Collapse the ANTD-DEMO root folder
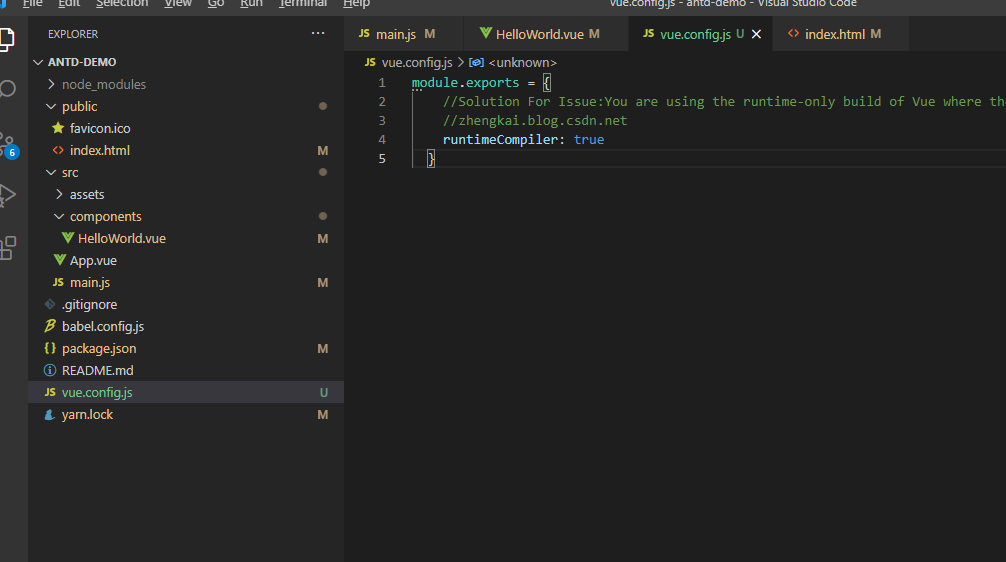 [38, 62]
